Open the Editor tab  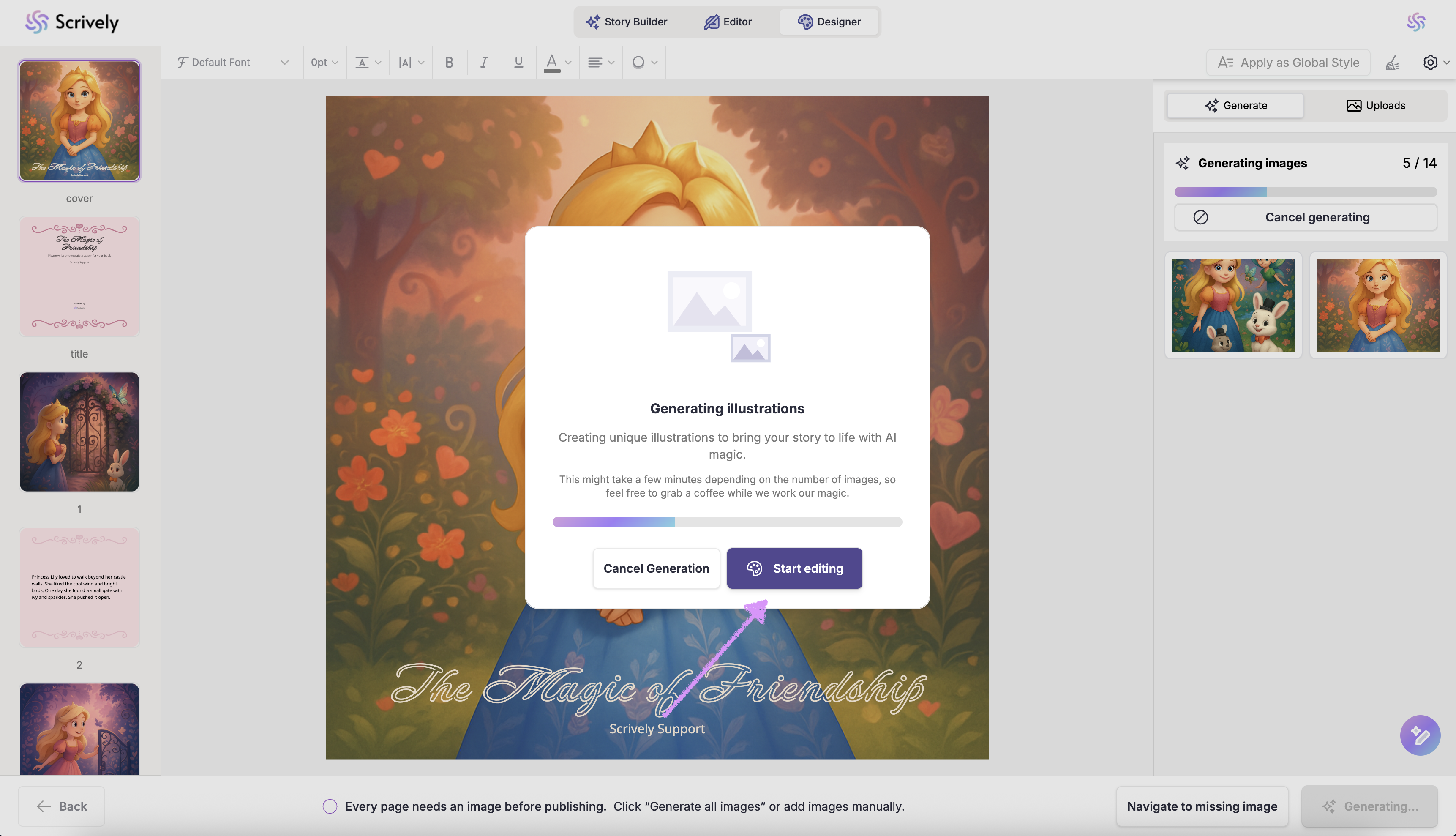[x=727, y=22]
